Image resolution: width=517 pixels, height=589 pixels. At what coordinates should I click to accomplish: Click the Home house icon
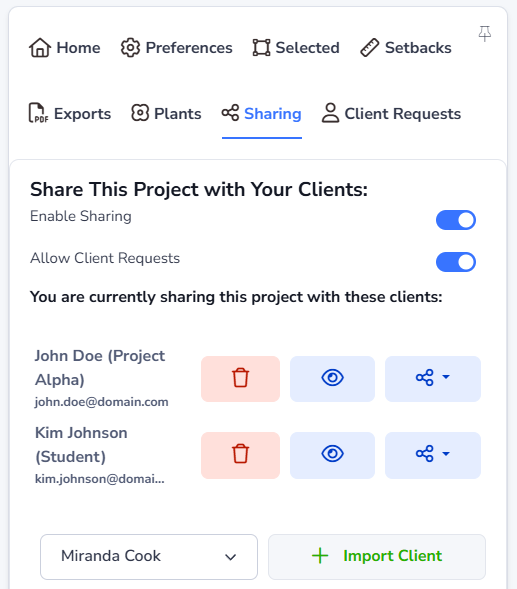point(40,48)
